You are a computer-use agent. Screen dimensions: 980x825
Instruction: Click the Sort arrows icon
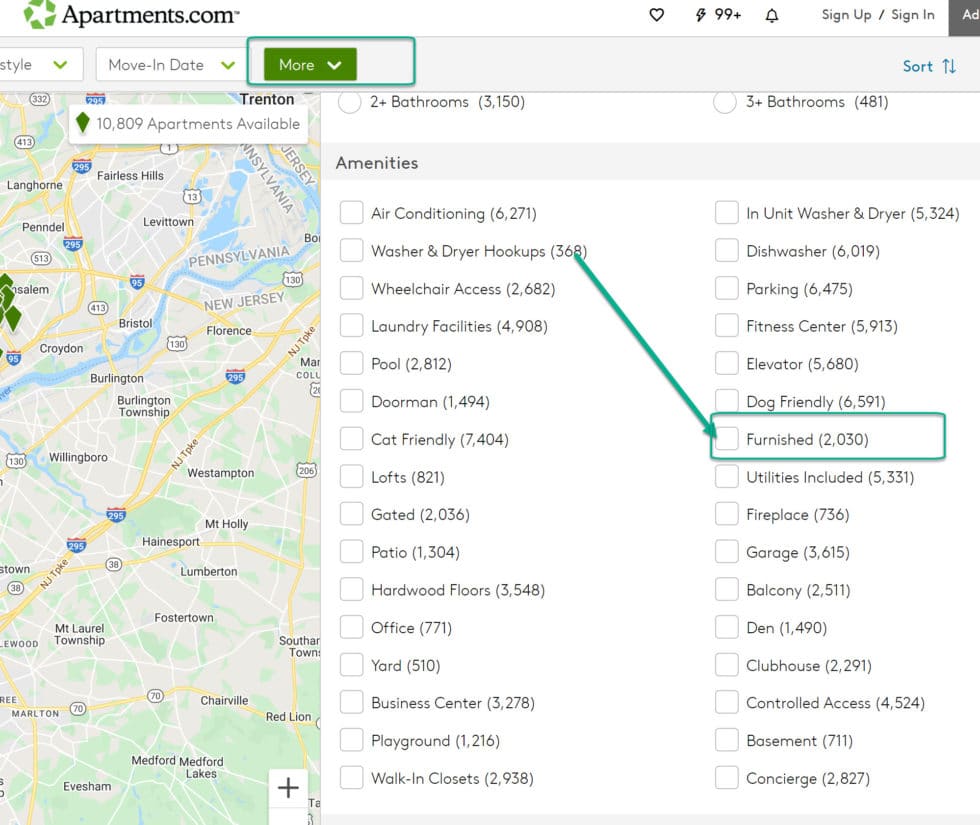(948, 66)
